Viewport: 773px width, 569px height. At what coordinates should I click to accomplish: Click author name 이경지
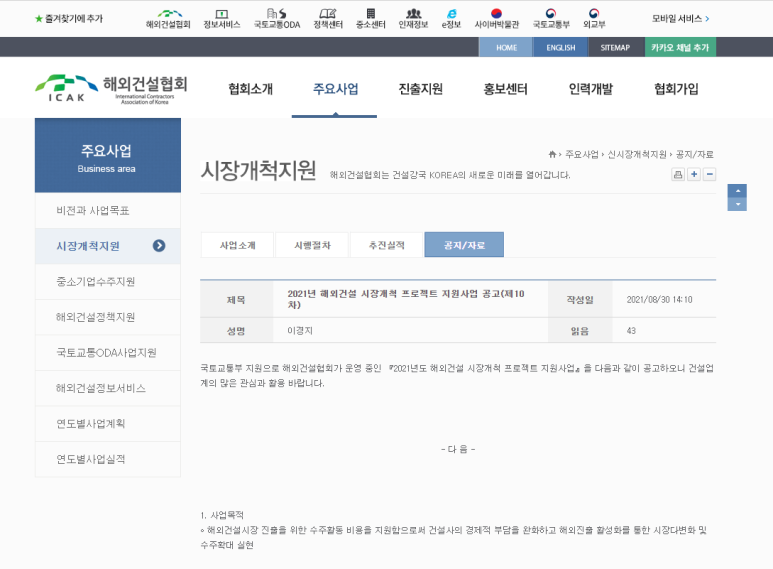(x=300, y=331)
